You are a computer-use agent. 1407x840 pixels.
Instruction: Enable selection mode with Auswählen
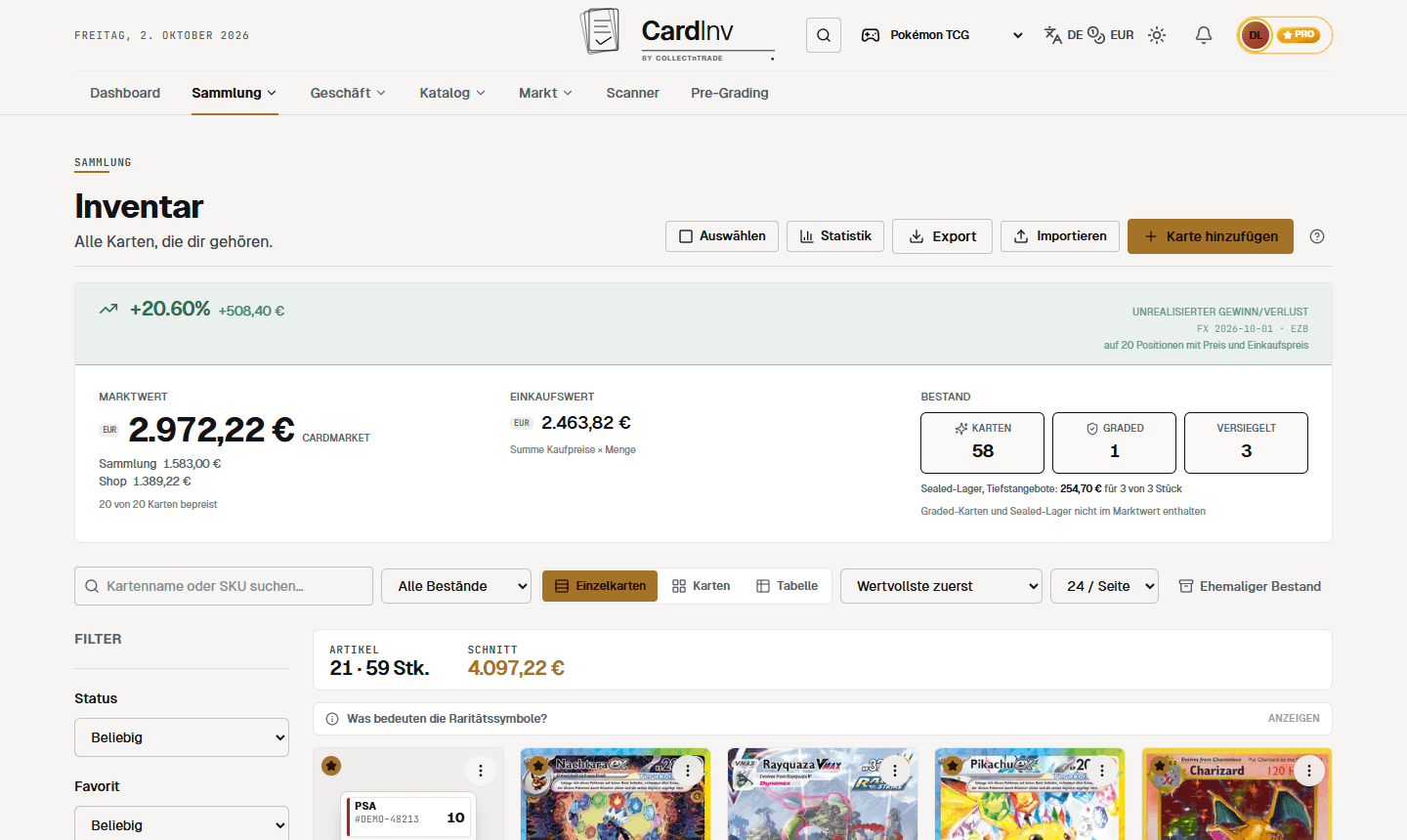[x=722, y=236]
